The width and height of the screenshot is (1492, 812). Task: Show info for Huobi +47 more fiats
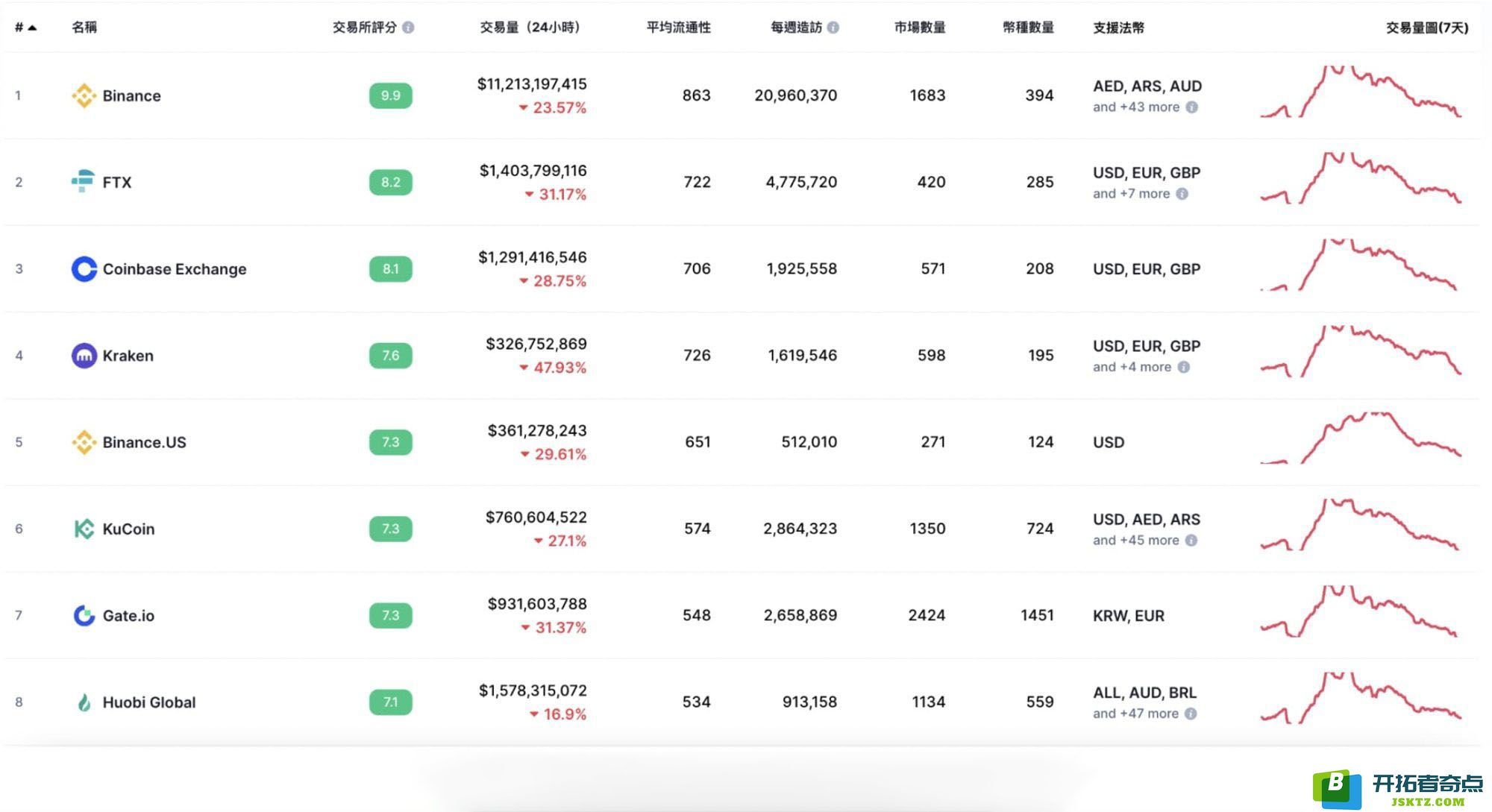click(1191, 714)
